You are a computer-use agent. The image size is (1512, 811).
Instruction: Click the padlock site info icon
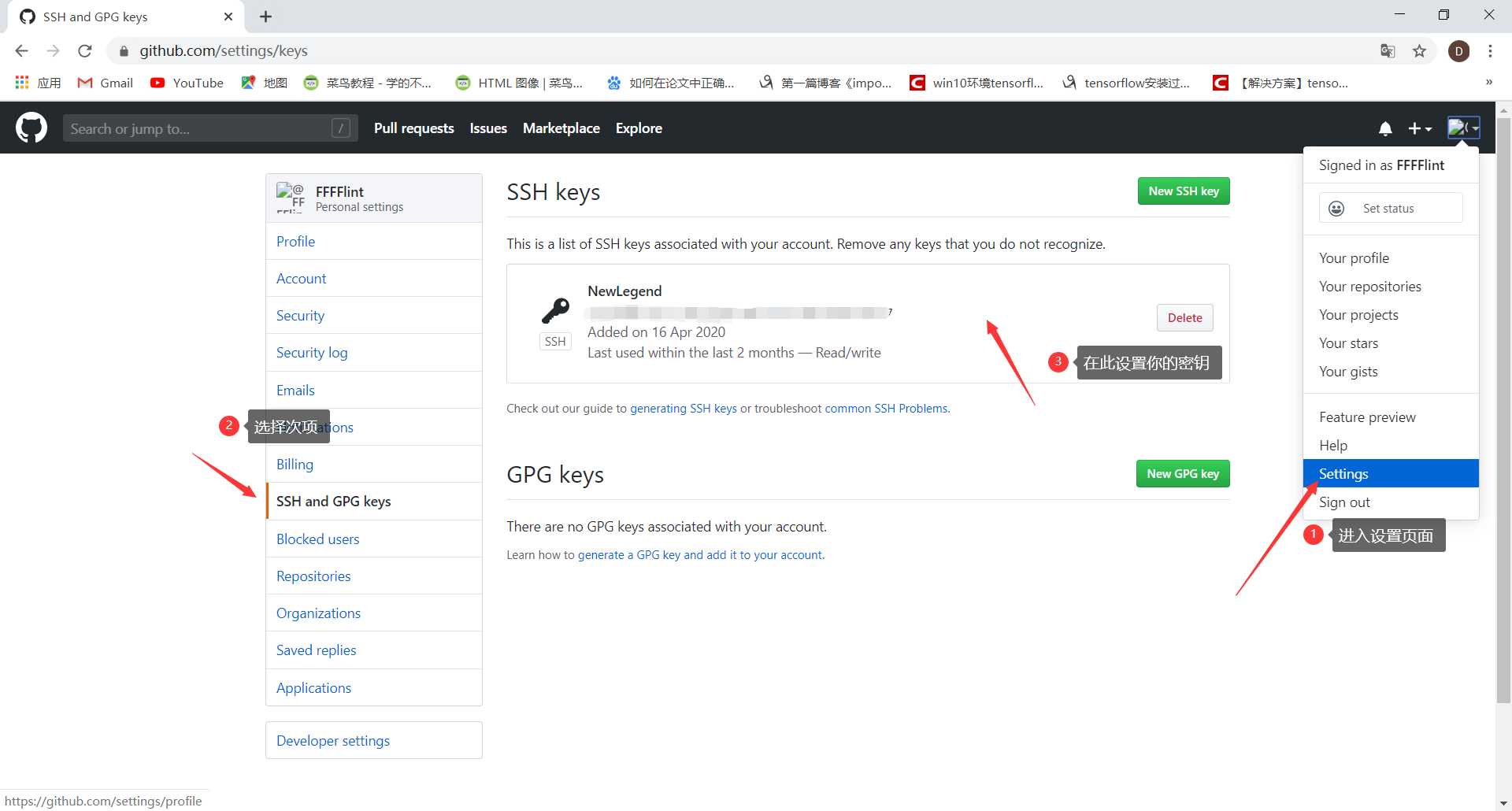click(124, 51)
